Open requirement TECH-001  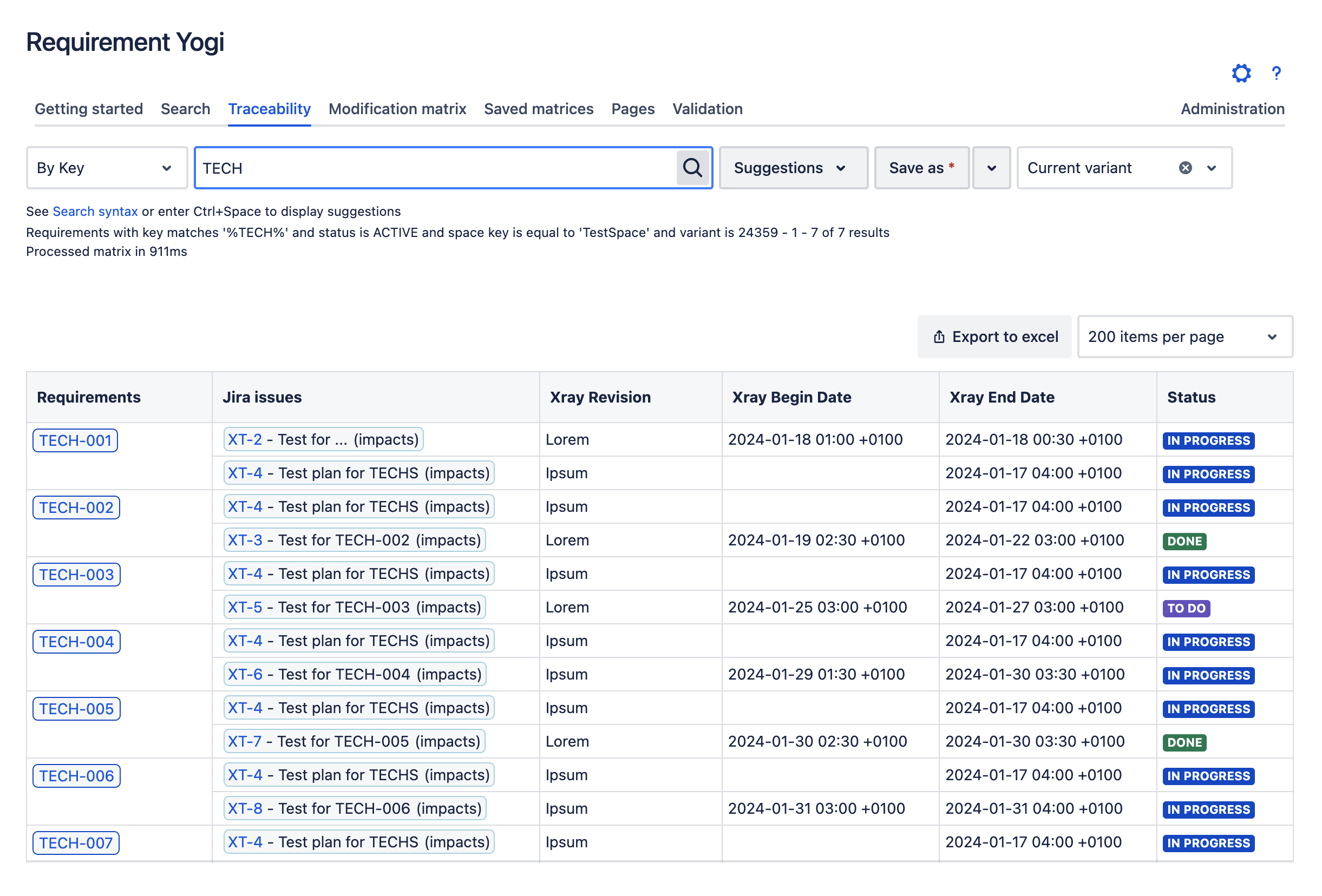(75, 440)
